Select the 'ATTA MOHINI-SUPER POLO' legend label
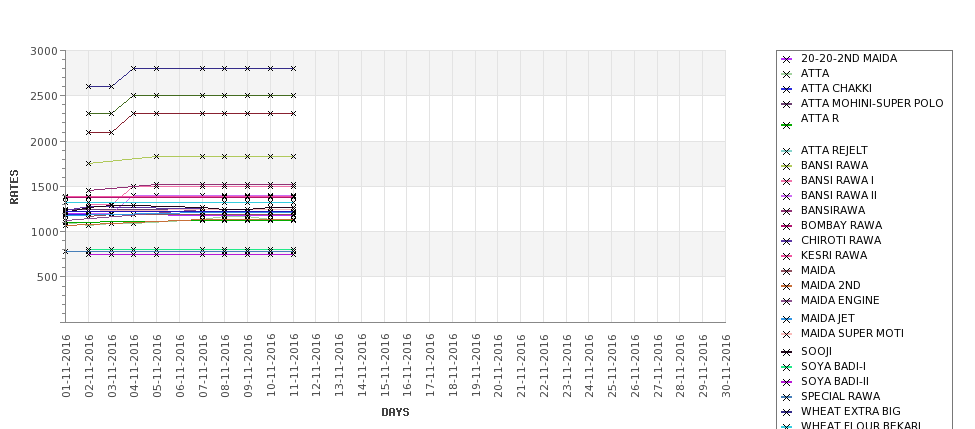Image resolution: width=975 pixels, height=429 pixels. 872,103
